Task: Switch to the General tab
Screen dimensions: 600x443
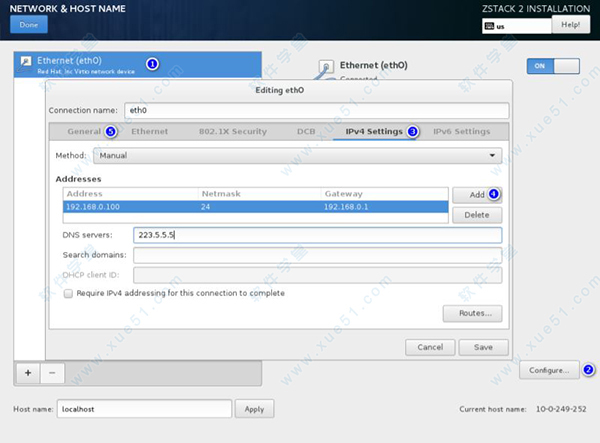Action: (84, 131)
